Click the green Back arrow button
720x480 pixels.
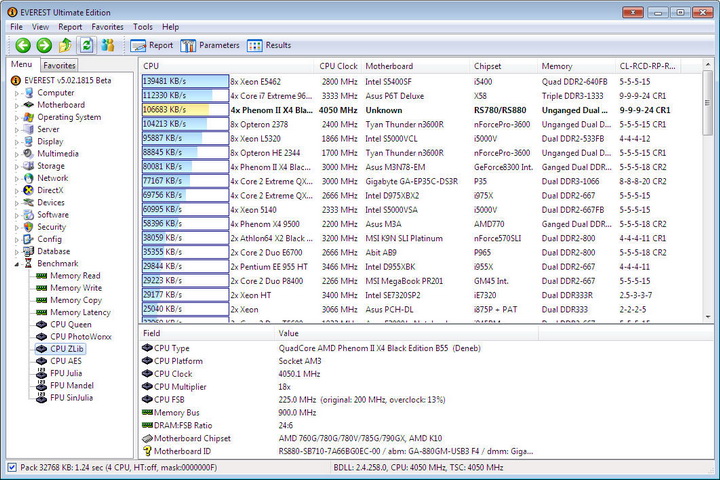[x=23, y=45]
